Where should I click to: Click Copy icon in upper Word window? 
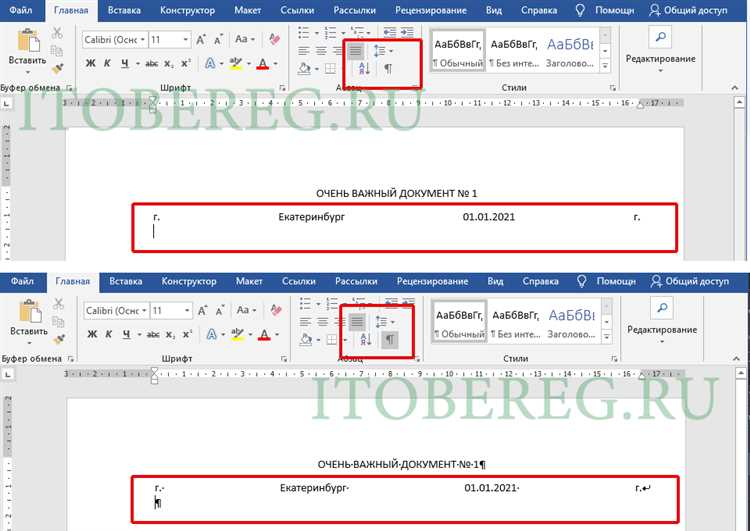click(x=57, y=50)
